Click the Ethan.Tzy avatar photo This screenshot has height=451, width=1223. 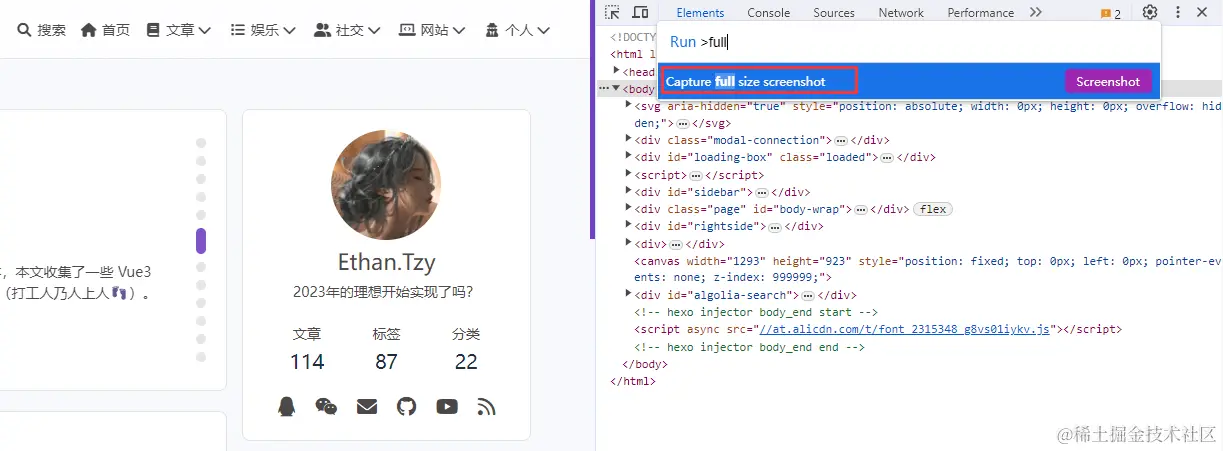pos(386,184)
